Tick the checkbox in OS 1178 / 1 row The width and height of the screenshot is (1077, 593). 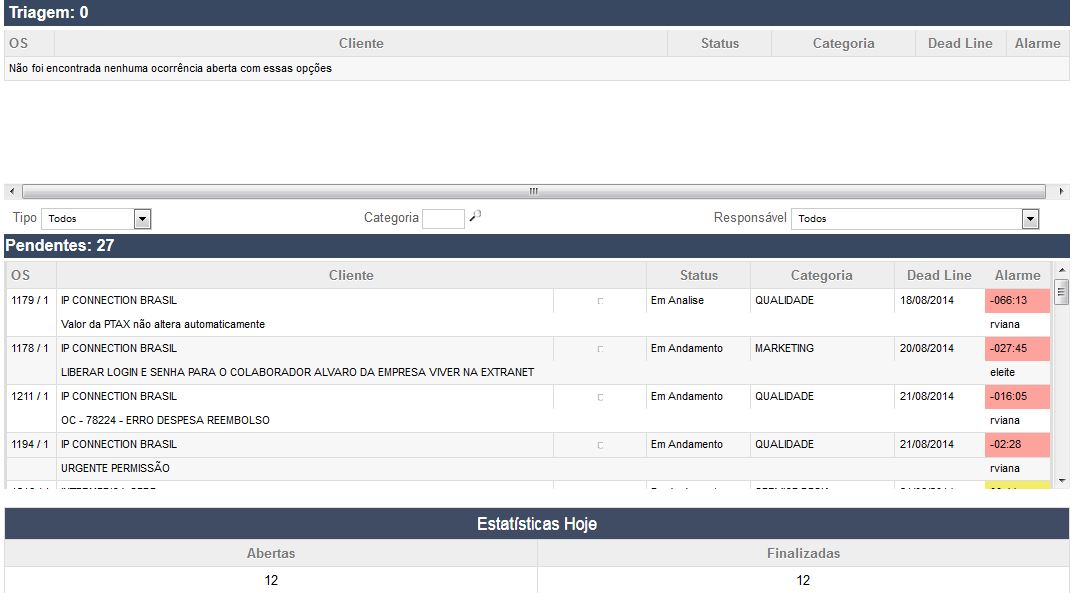600,349
